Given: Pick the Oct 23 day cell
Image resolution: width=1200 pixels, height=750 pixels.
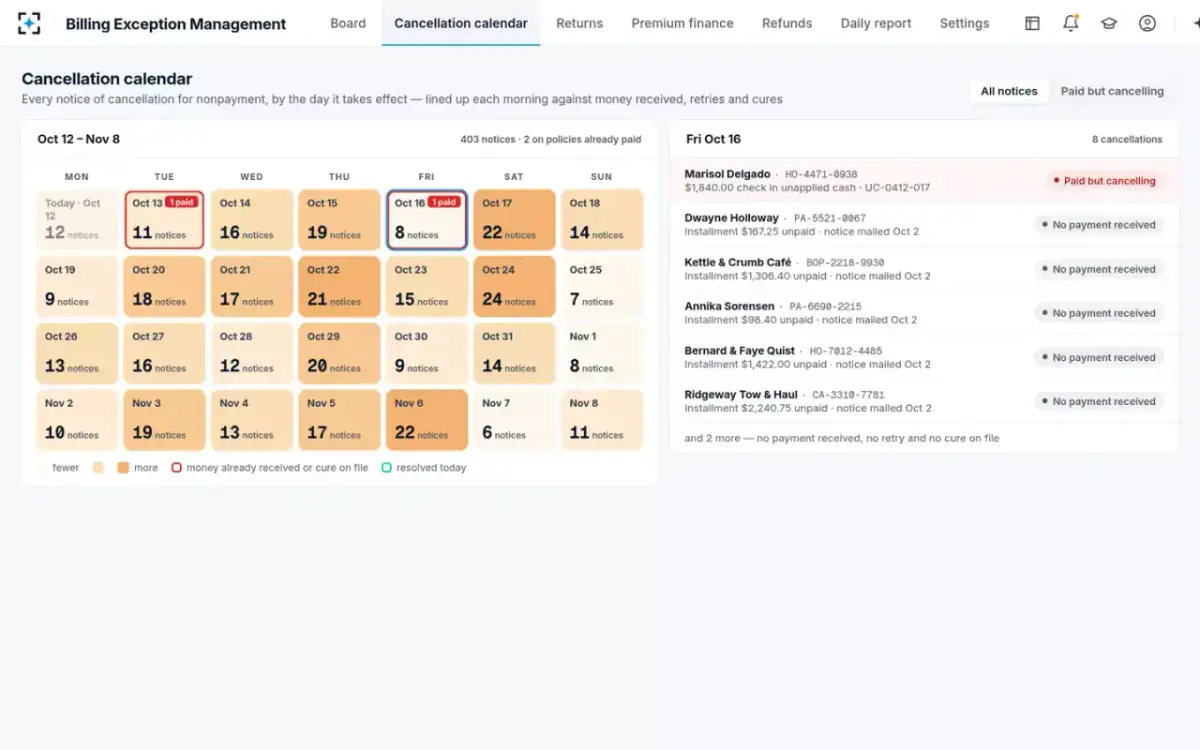Looking at the screenshot, I should click(427, 287).
